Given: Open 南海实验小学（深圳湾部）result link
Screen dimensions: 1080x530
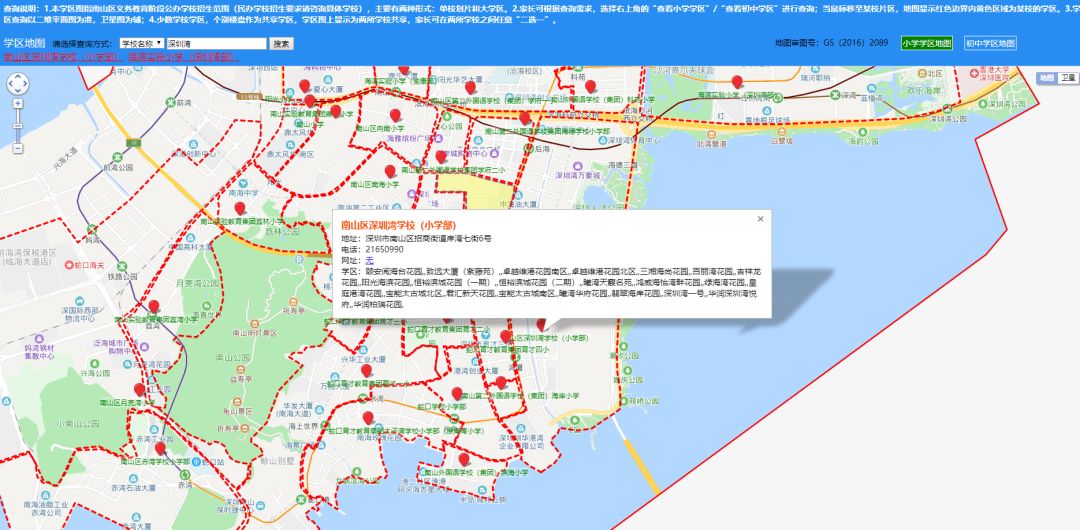Looking at the screenshot, I should [x=183, y=57].
